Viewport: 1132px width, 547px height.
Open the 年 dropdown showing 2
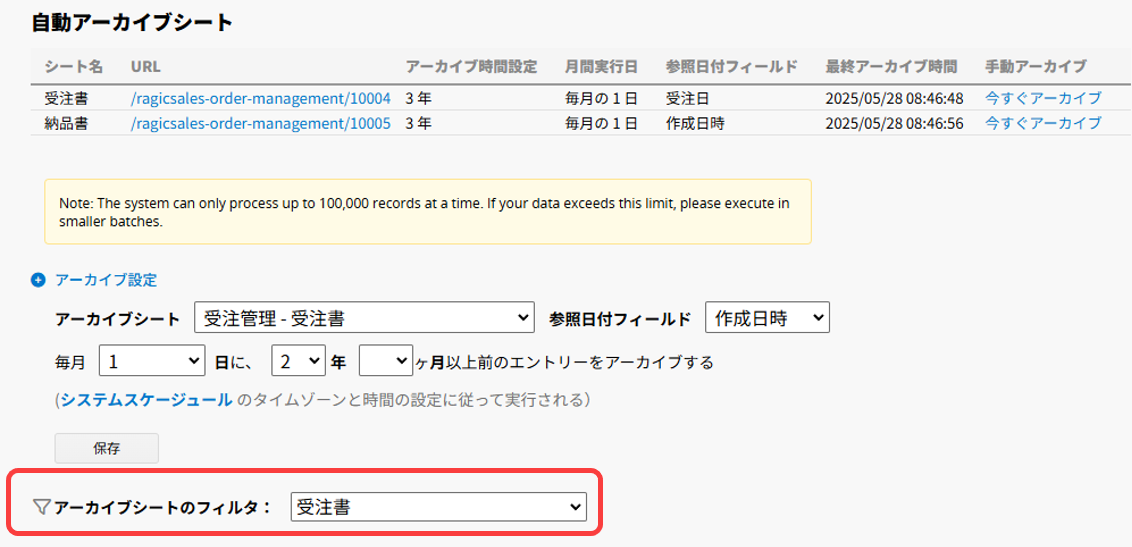point(298,361)
